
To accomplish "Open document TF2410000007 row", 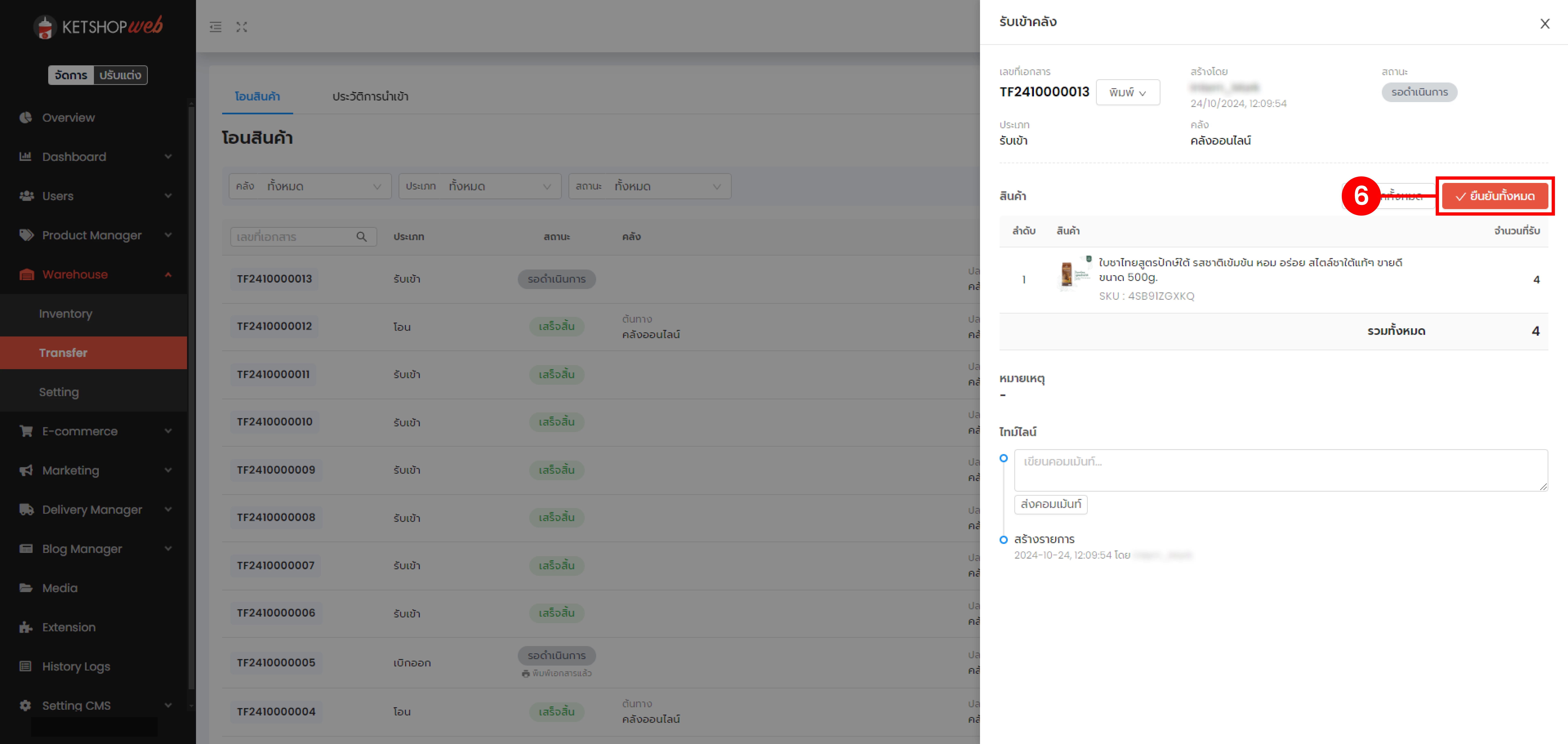I will (x=276, y=566).
